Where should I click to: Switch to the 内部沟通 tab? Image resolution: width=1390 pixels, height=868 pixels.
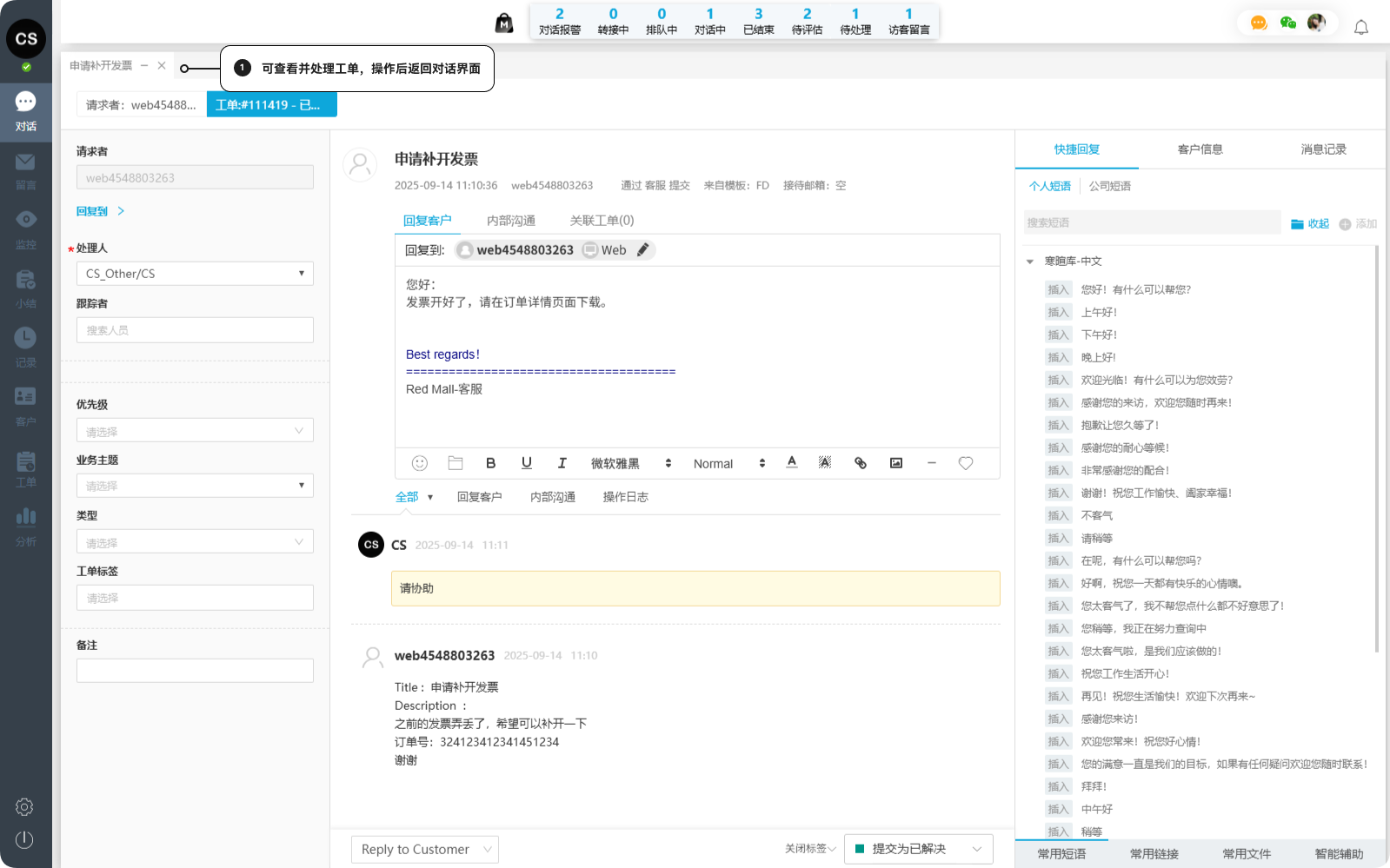point(510,221)
